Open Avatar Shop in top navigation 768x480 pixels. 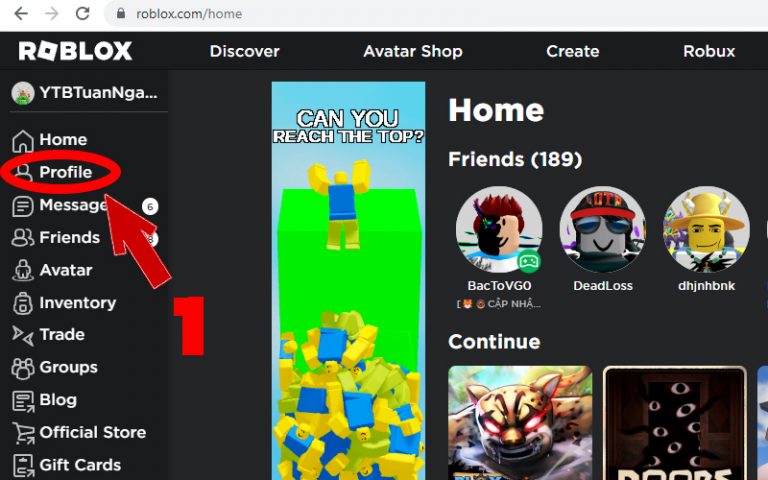pos(413,51)
